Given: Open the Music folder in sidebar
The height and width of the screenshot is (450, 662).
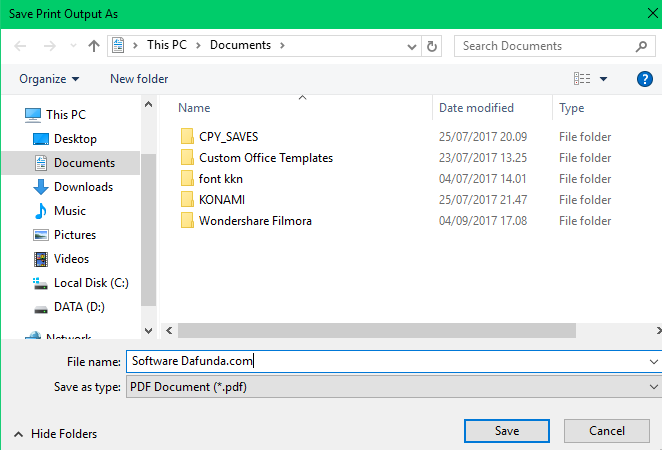Looking at the screenshot, I should (69, 211).
